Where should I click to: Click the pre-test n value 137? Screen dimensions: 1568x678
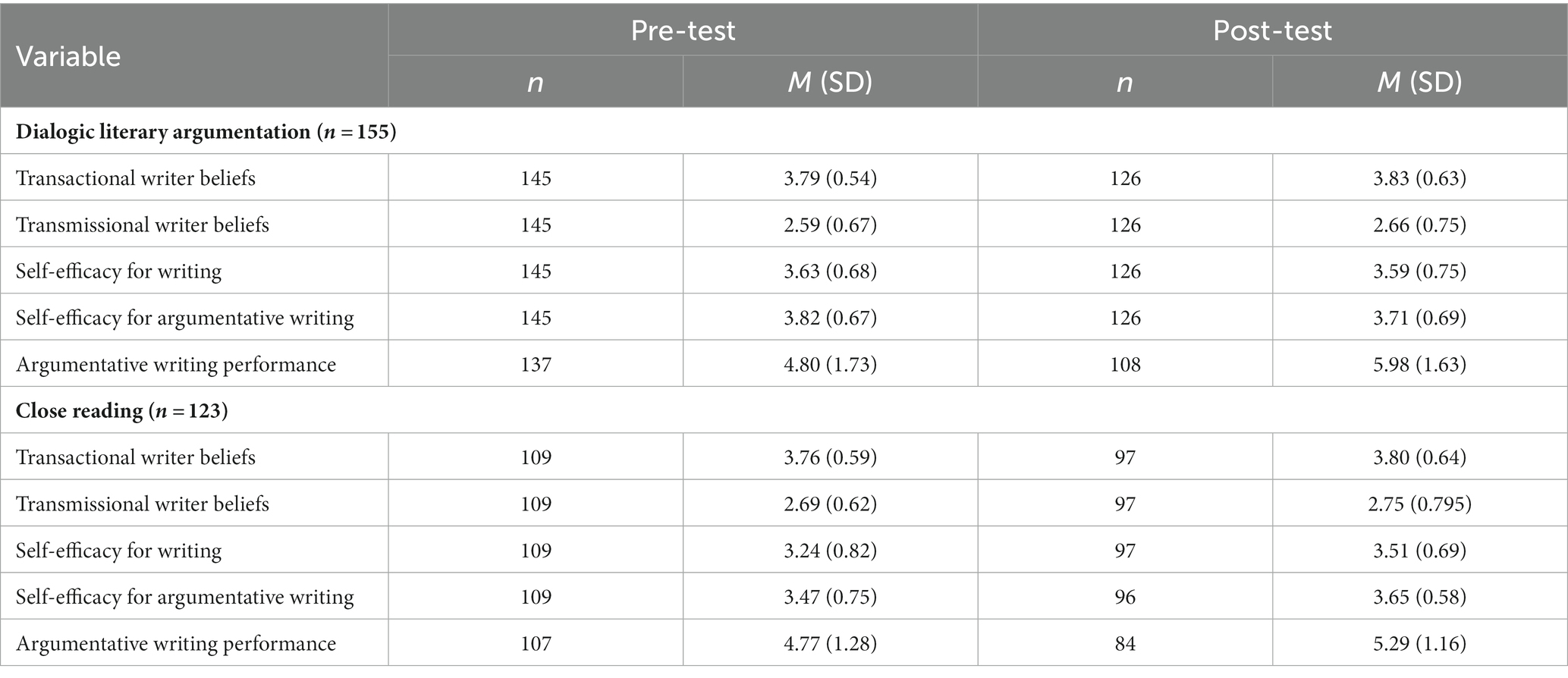tap(536, 364)
